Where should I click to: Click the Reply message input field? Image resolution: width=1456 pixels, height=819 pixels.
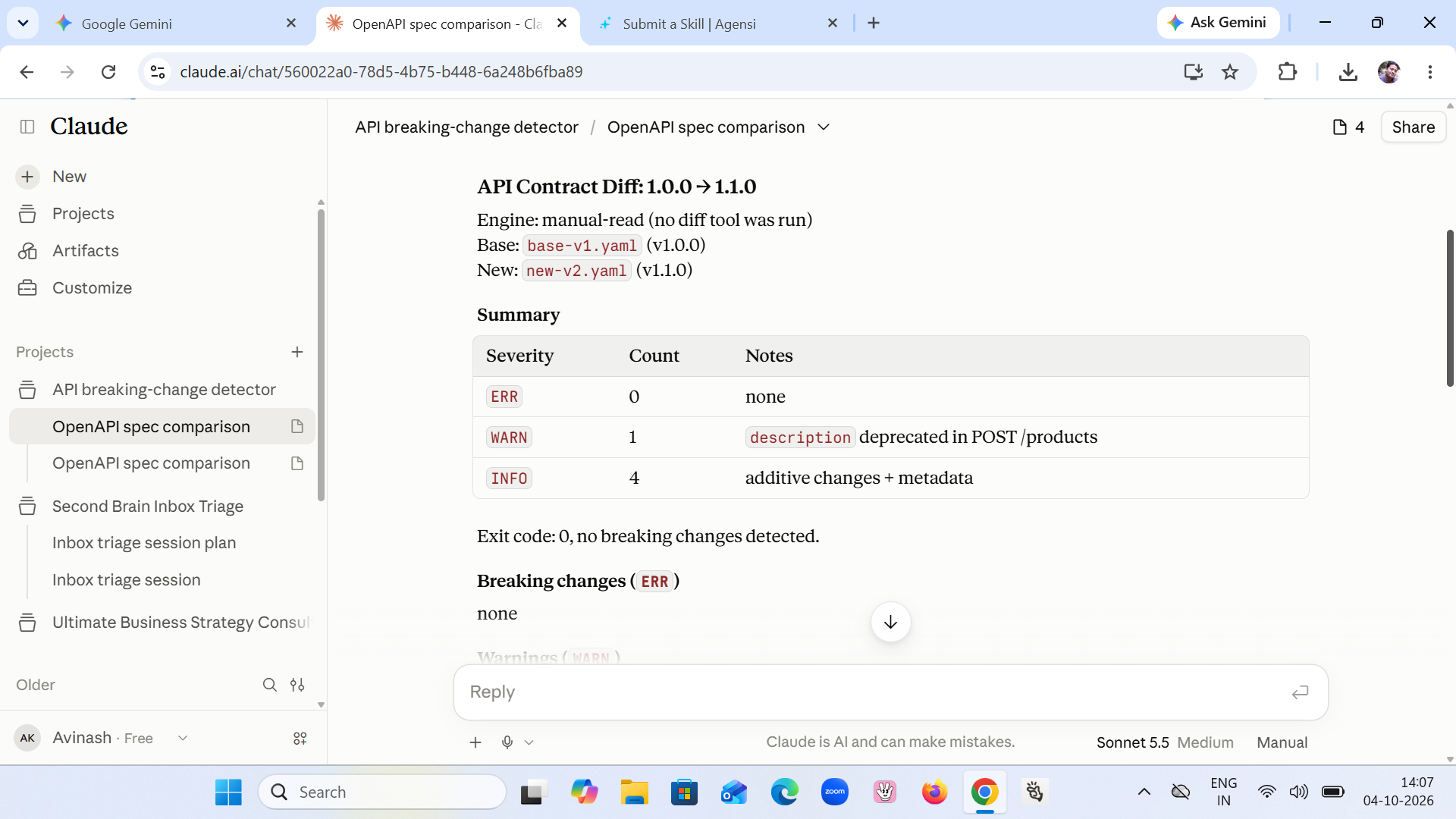[x=872, y=692]
